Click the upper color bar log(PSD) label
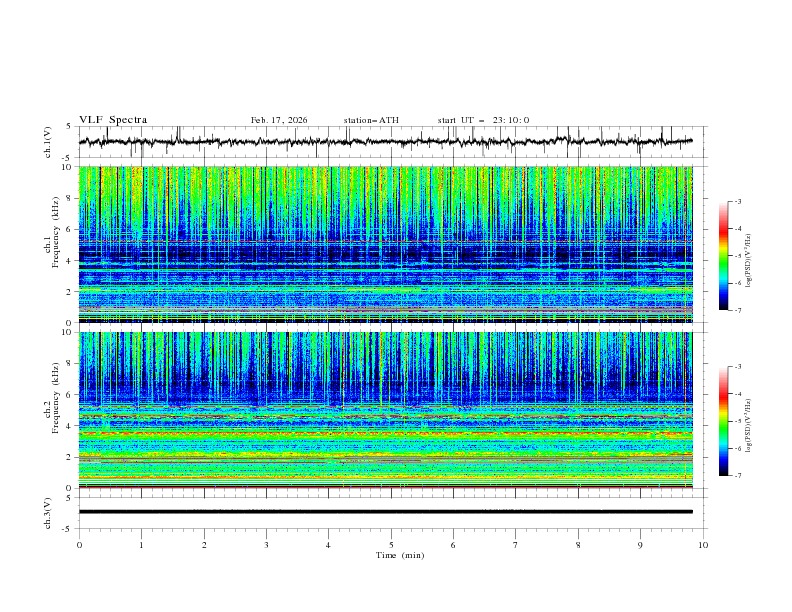Screen dimensions: 792x612 pos(748,261)
